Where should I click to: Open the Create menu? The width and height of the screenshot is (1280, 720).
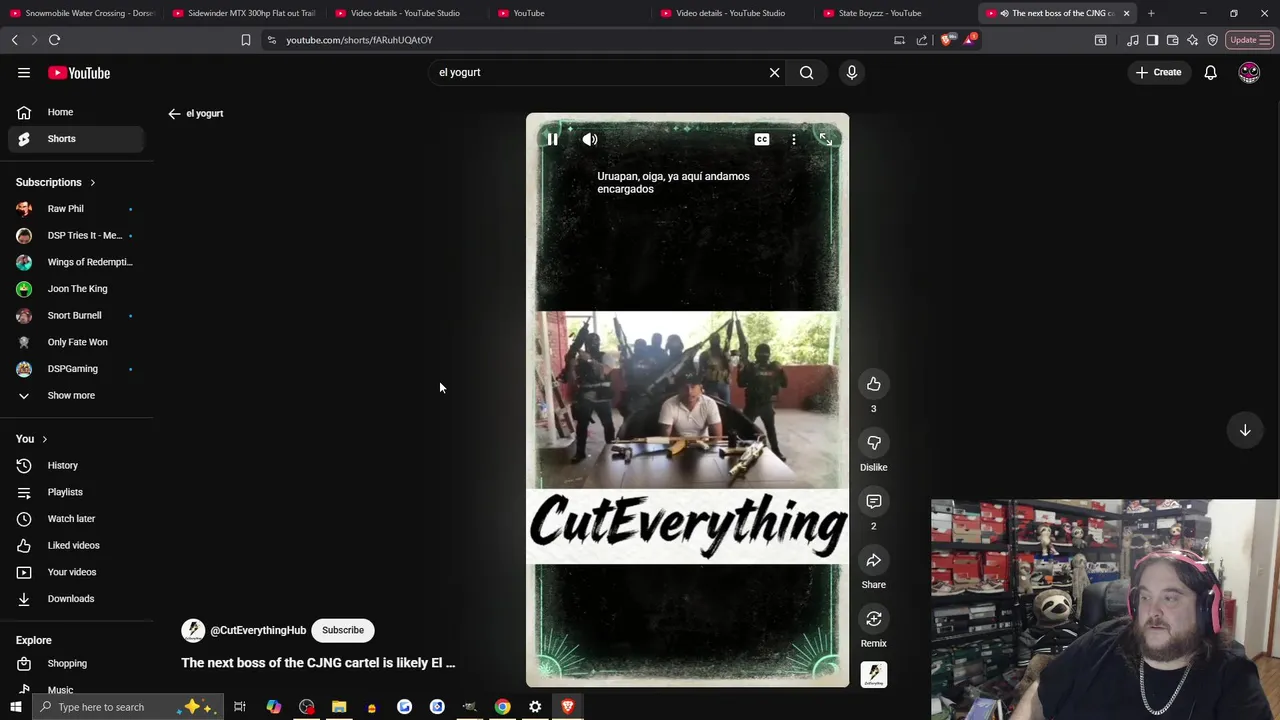(x=1158, y=72)
